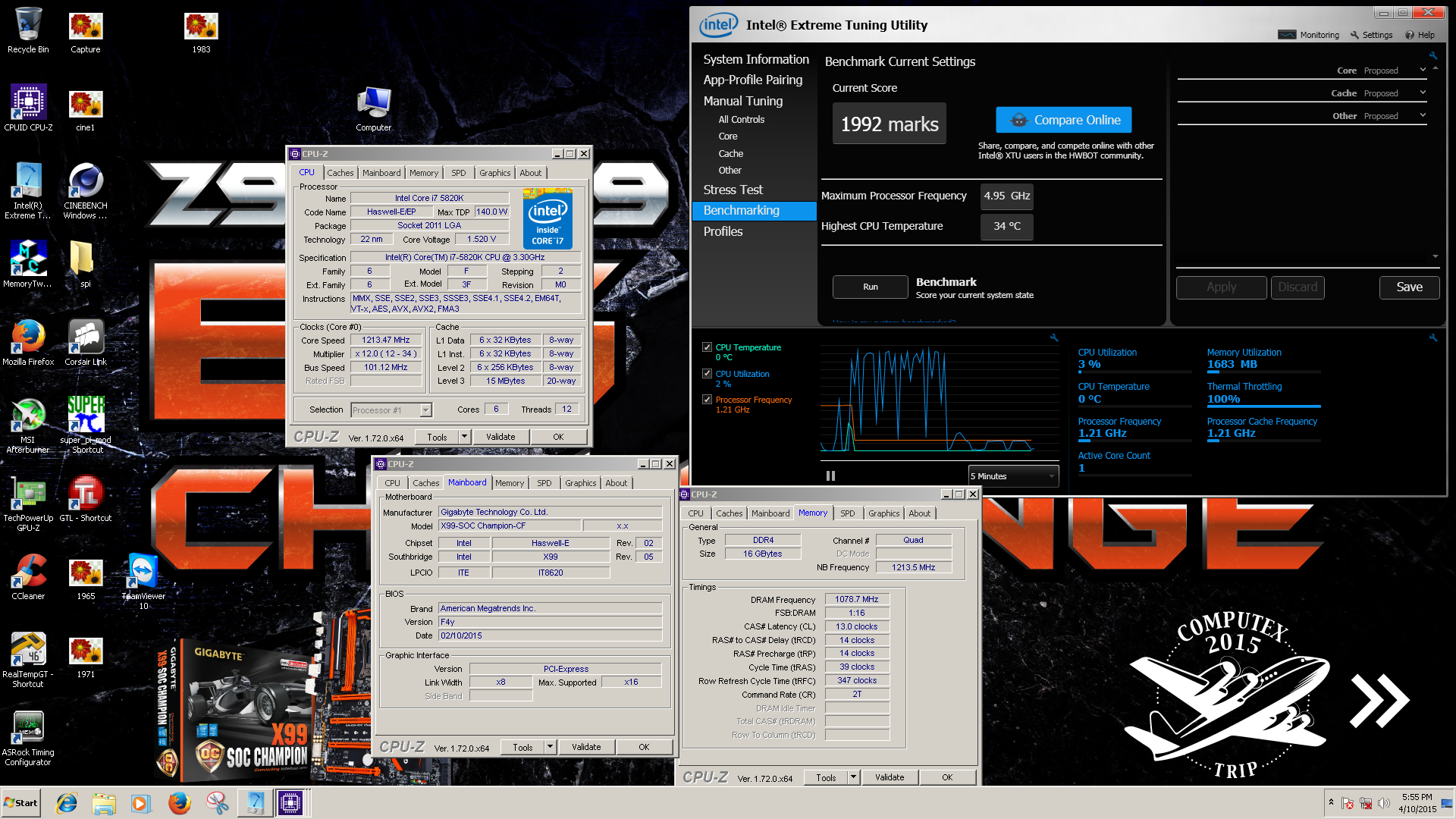Open RealTempGT shortcut on the desktop
The image size is (1456, 819).
pos(28,660)
